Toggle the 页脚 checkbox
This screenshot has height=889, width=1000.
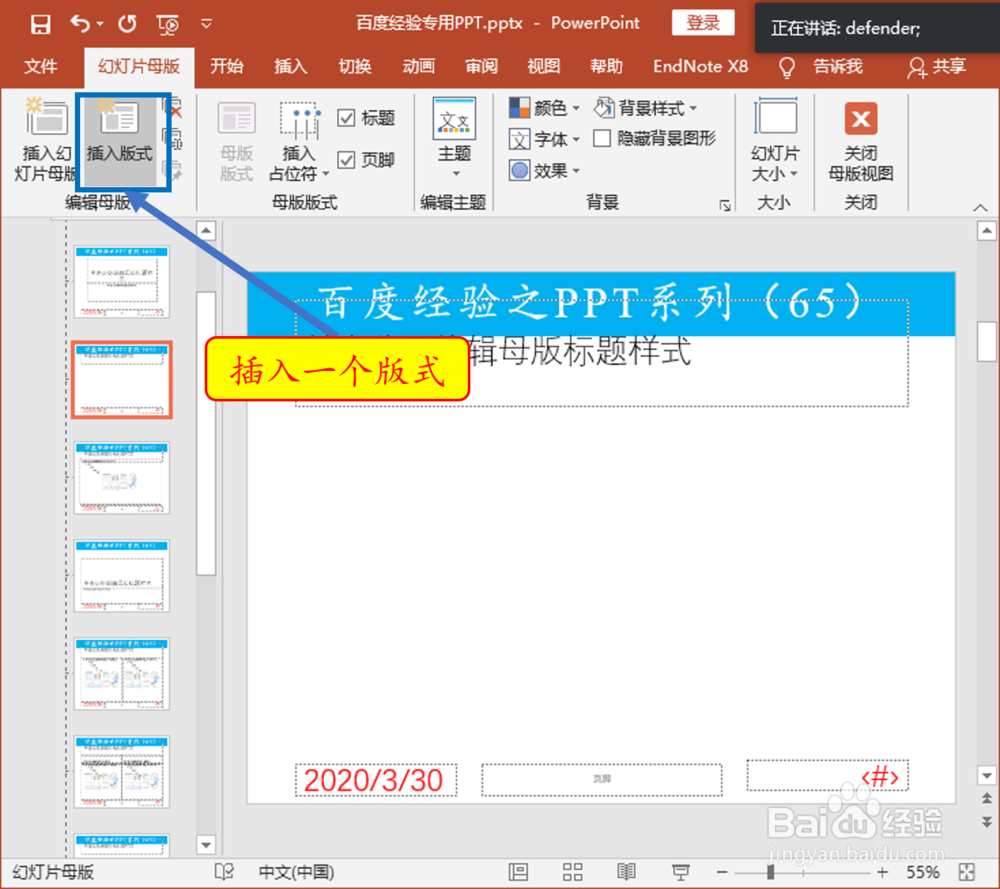[x=346, y=159]
